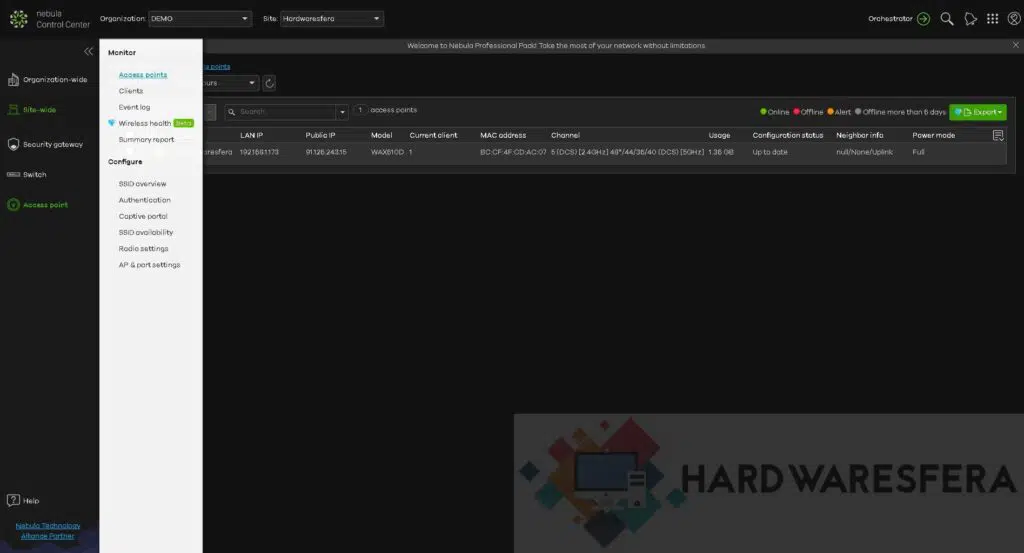Open Export dropdown button

[x=978, y=112]
